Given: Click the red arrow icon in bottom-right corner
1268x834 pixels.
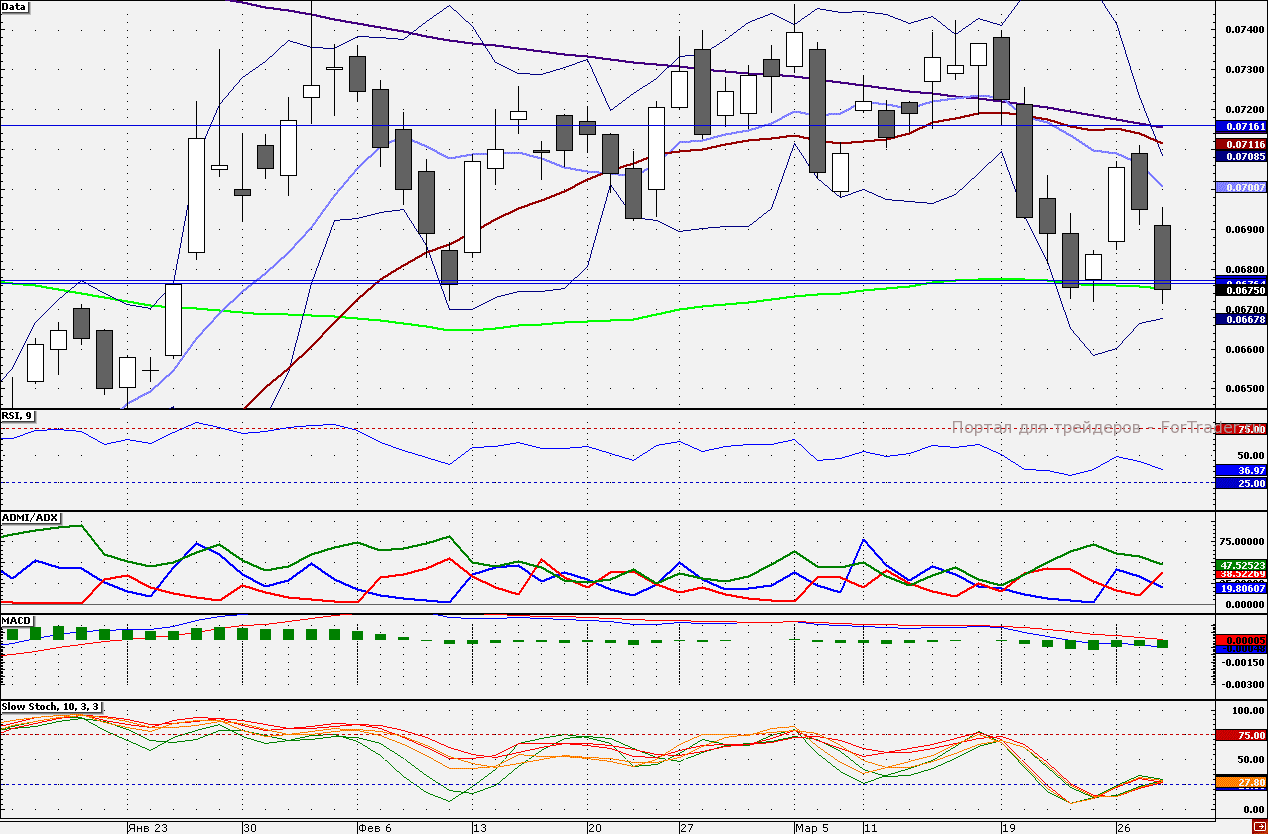Looking at the screenshot, I should (1258, 825).
